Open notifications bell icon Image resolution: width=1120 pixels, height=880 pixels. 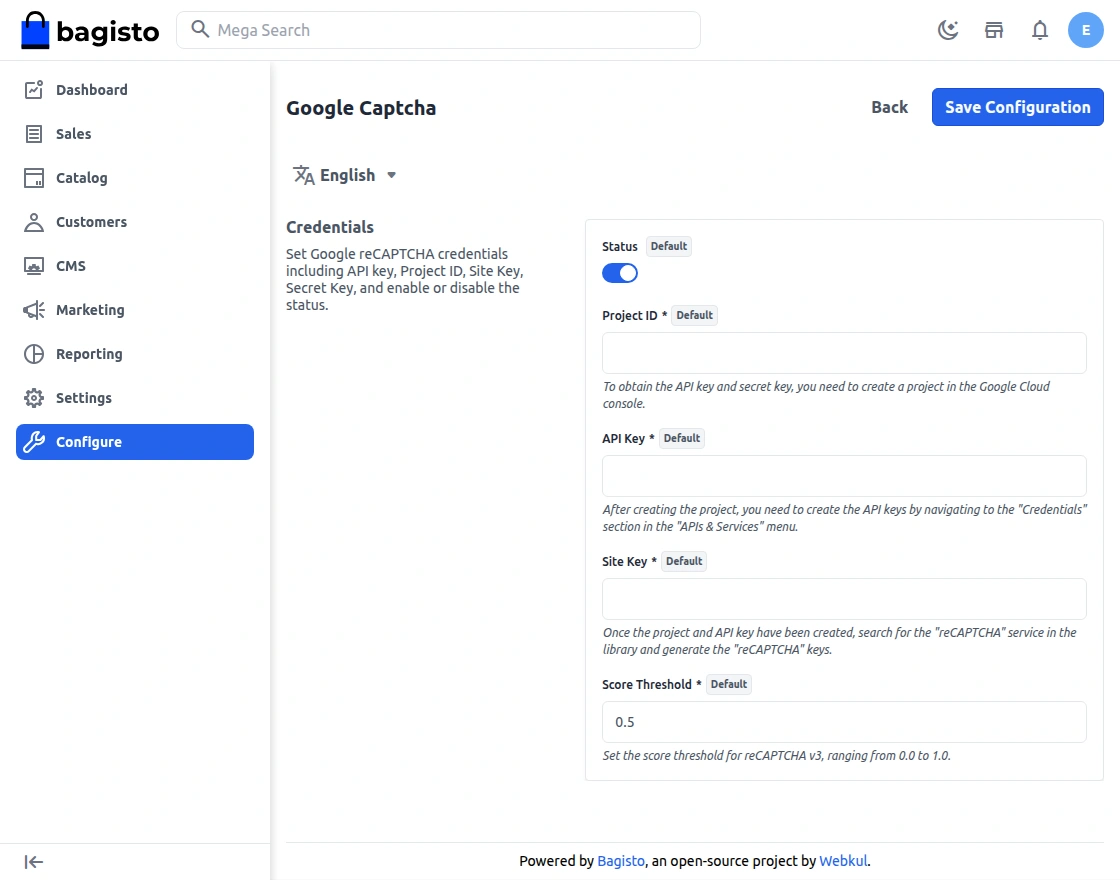(1040, 30)
